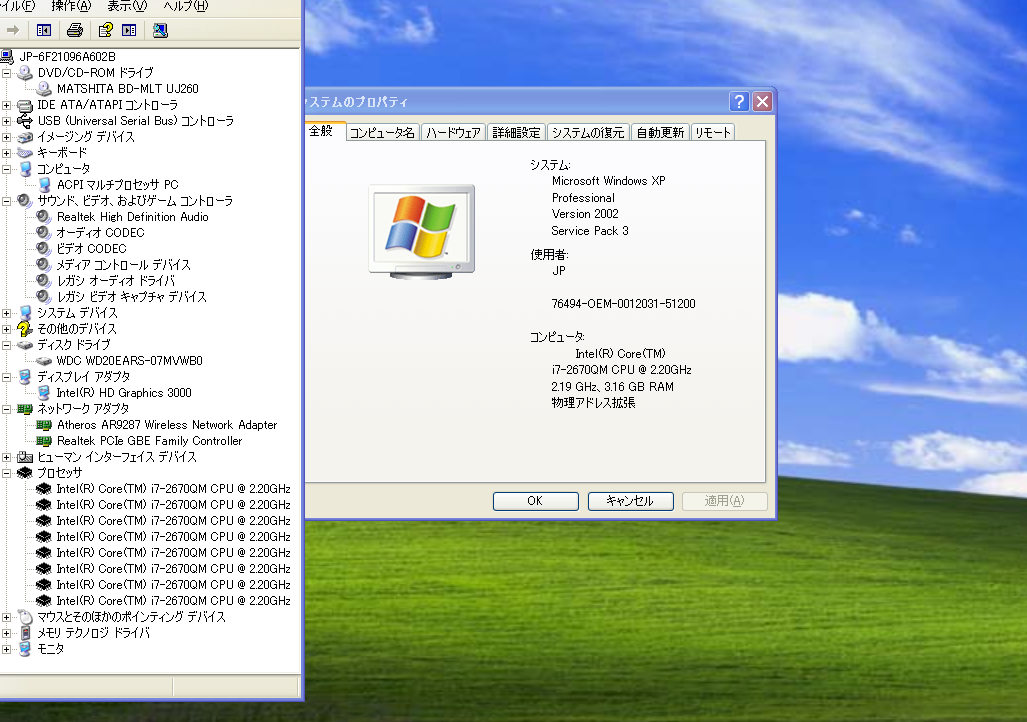The image size is (1027, 722).
Task: Expand the ヒューマン インターフェイス デバイス node
Action: pos(7,457)
